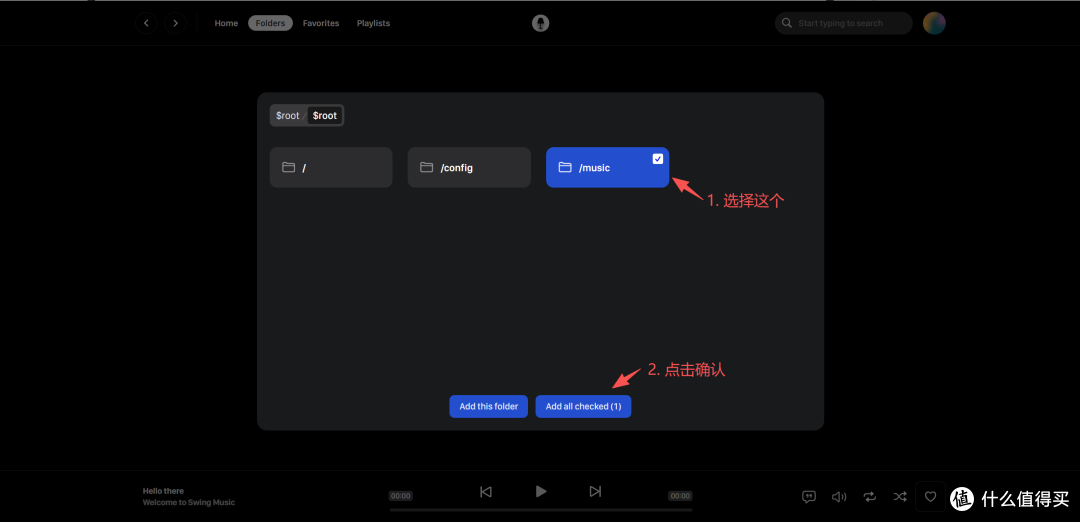Open the user profile avatar

pos(934,23)
